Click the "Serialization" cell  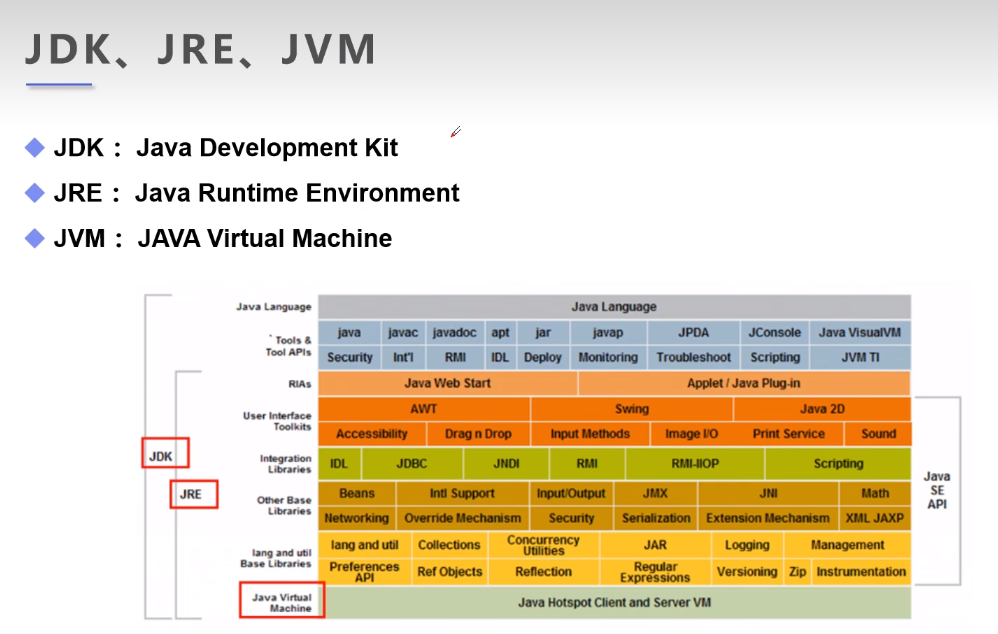tap(656, 518)
